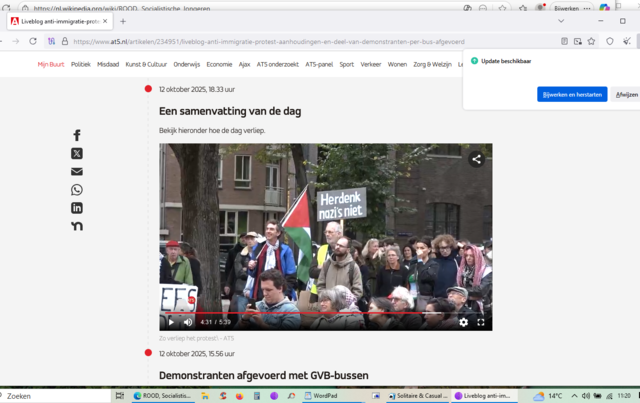Mute the video volume
Image resolution: width=640 pixels, height=403 pixels.
pyautogui.click(x=188, y=322)
